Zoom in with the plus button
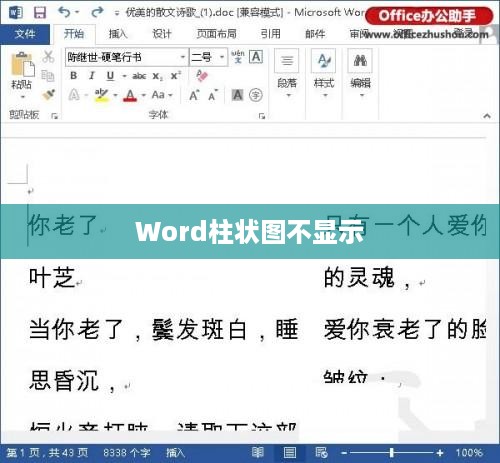The image size is (500, 463). [x=440, y=453]
